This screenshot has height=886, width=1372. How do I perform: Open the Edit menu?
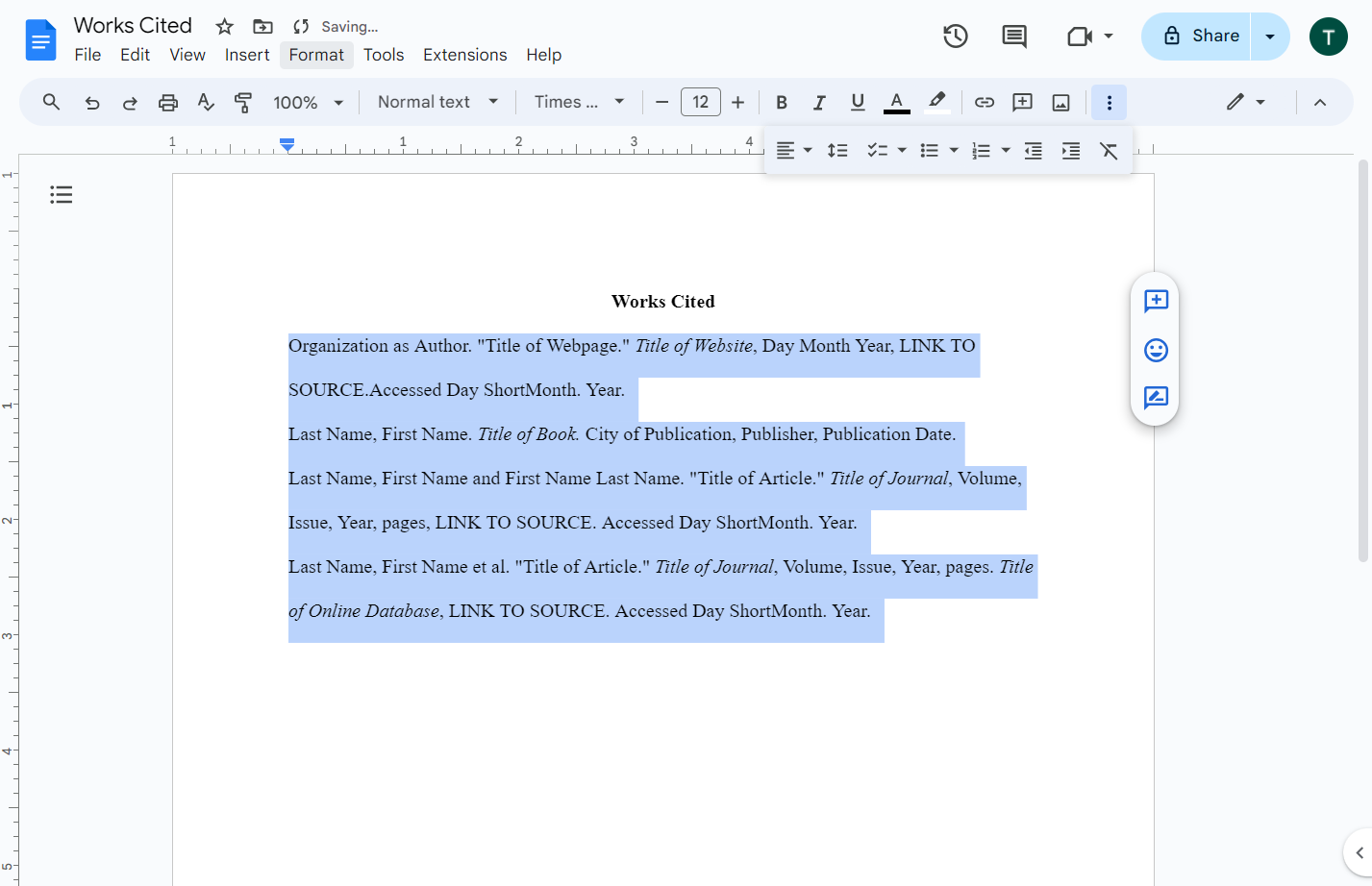click(135, 55)
